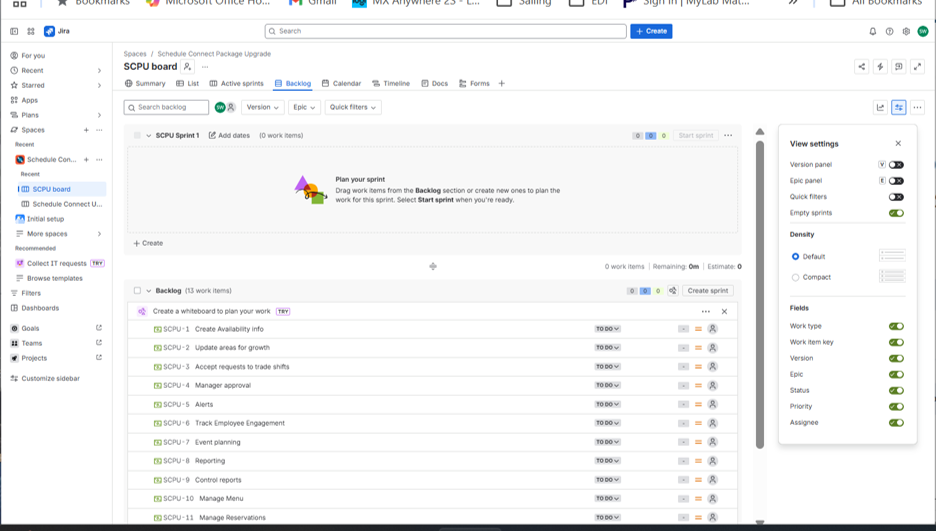The image size is (936, 531).
Task: Open the Jira settings gear icon
Action: [x=906, y=31]
